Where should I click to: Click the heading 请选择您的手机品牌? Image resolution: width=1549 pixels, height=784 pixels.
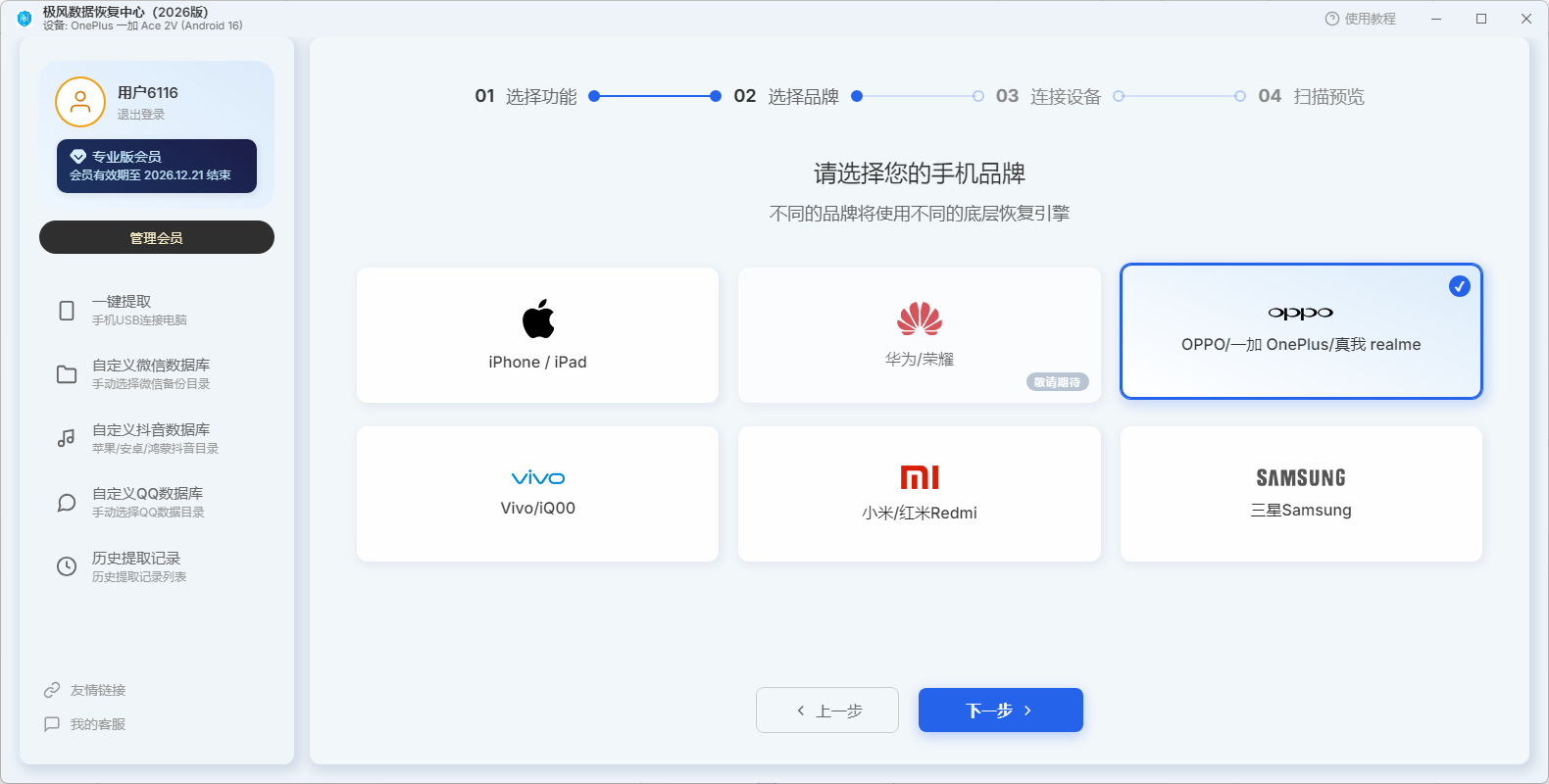[x=920, y=173]
